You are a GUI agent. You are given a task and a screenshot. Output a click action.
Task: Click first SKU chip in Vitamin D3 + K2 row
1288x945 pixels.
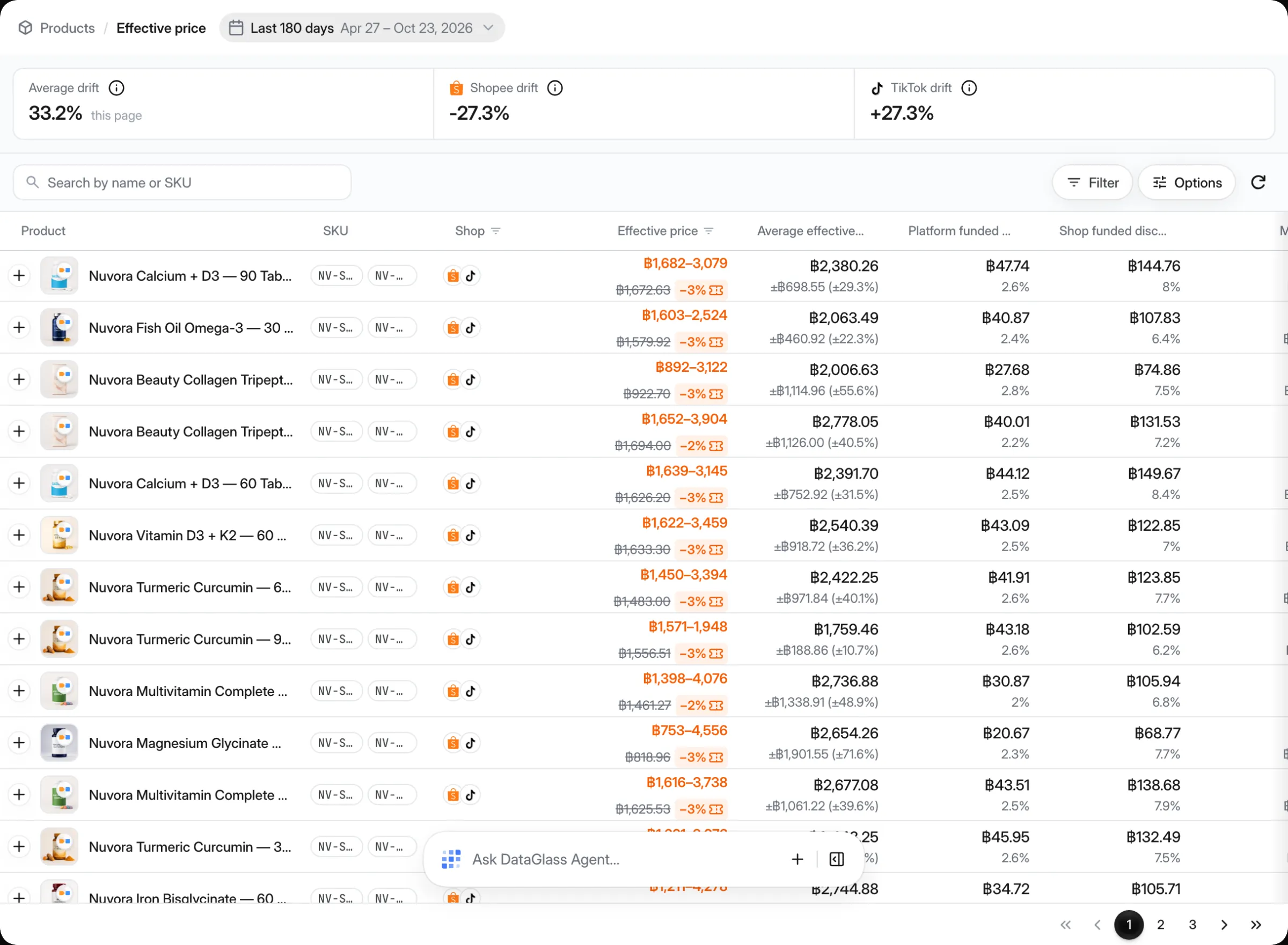[x=336, y=536]
